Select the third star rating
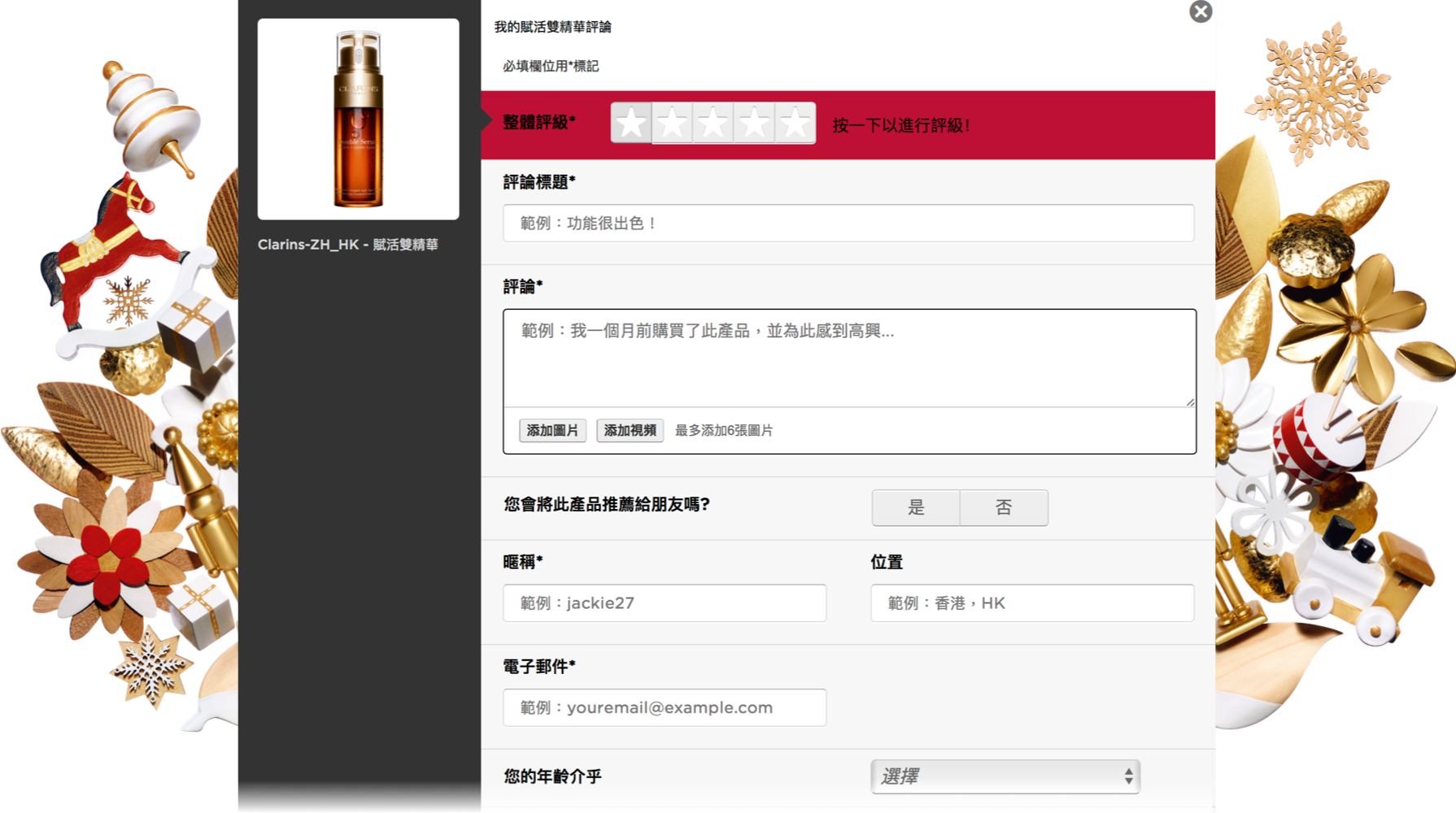 pos(713,124)
